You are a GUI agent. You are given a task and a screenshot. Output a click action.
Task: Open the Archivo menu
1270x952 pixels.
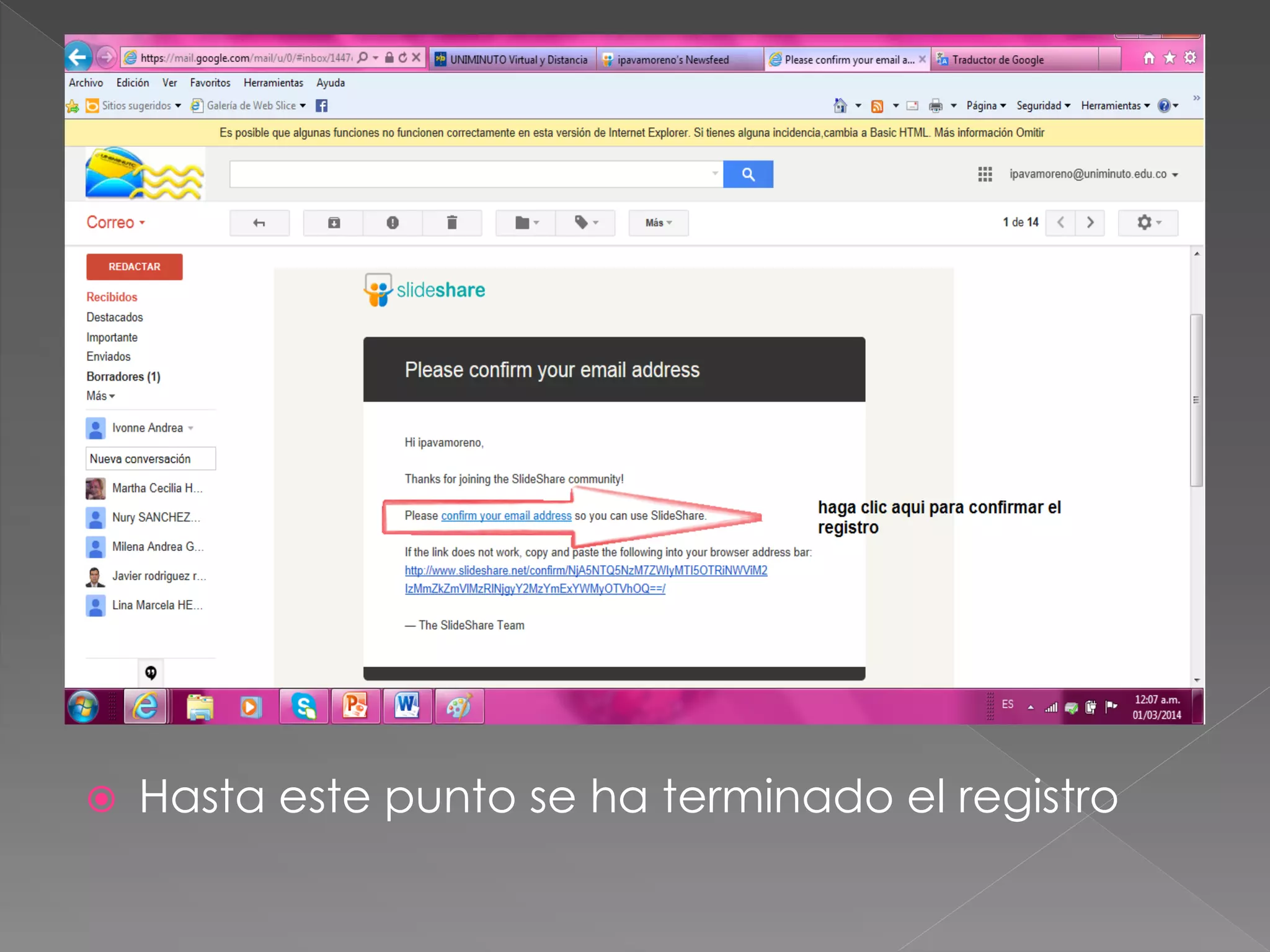tap(86, 83)
